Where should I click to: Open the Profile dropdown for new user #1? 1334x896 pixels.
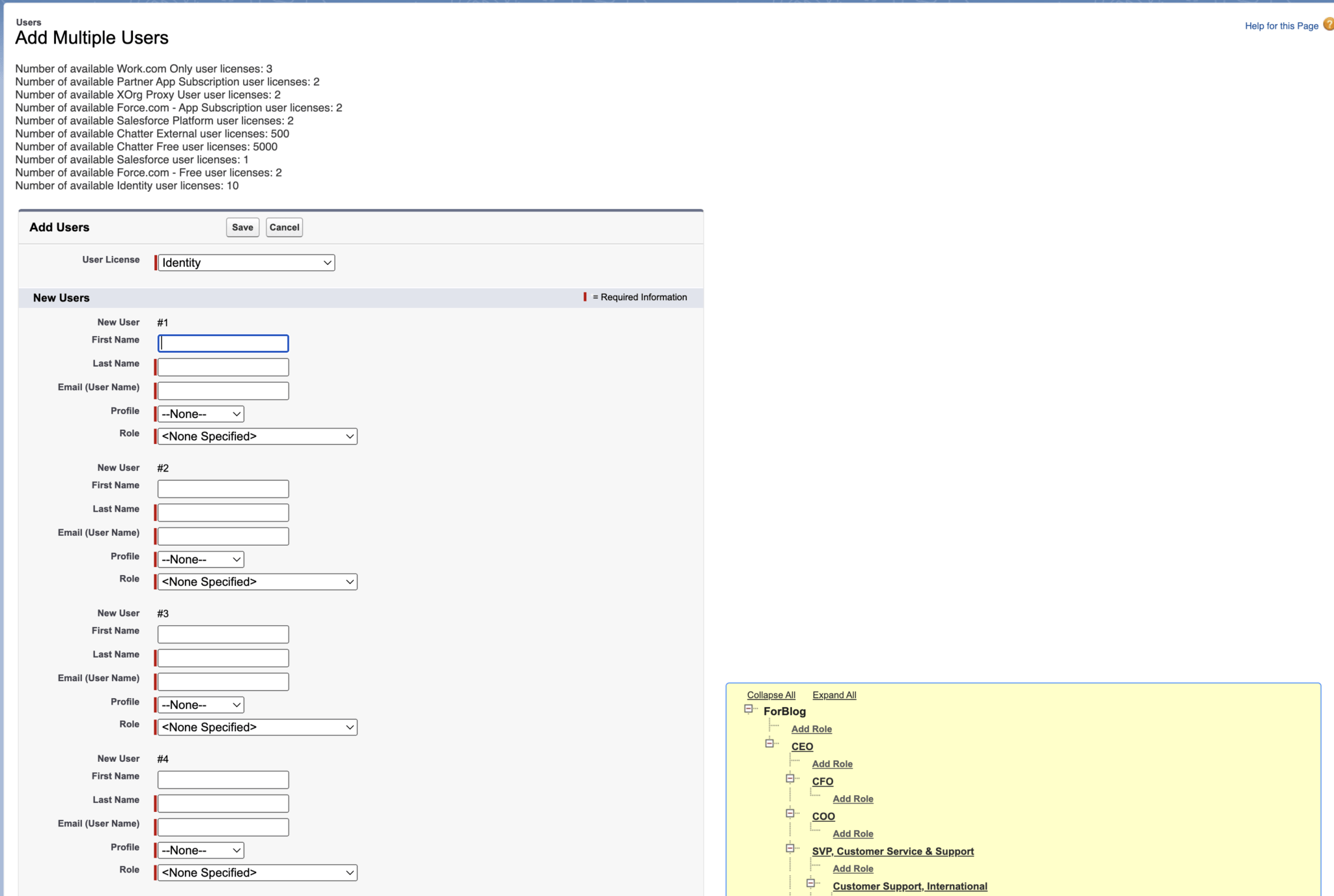click(x=199, y=413)
